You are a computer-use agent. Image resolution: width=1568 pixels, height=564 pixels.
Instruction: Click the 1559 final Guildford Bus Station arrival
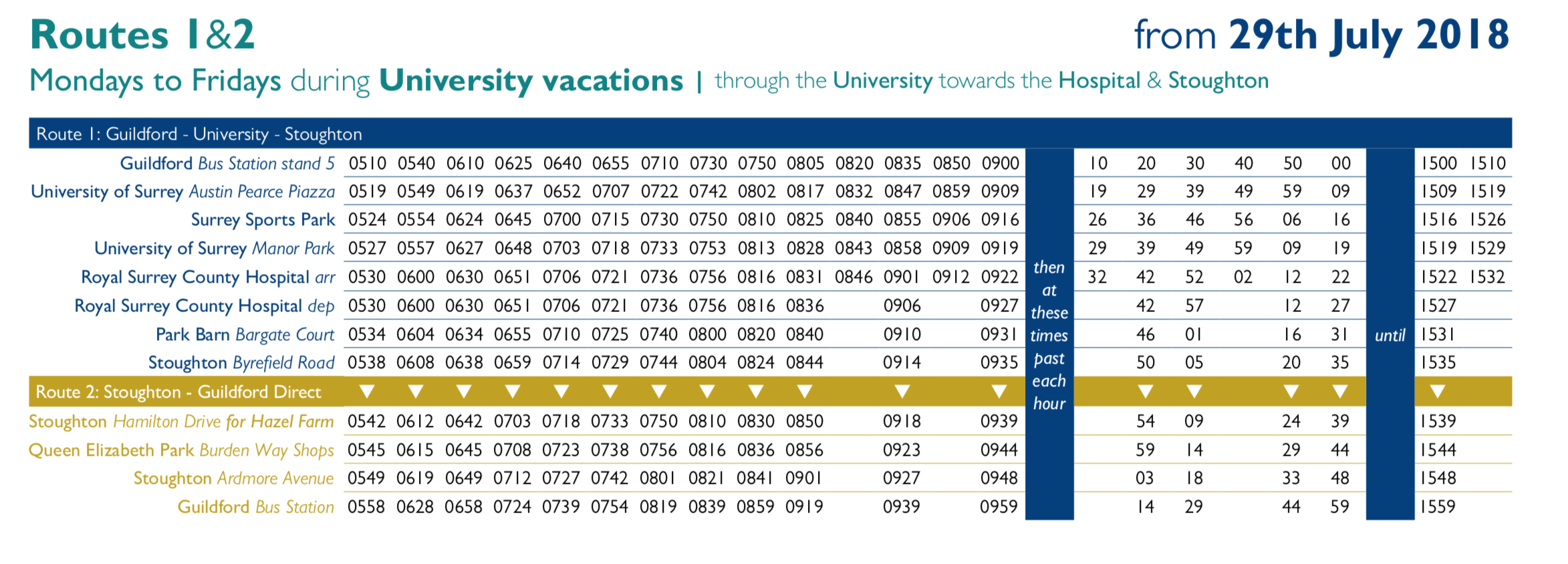pyautogui.click(x=1438, y=507)
